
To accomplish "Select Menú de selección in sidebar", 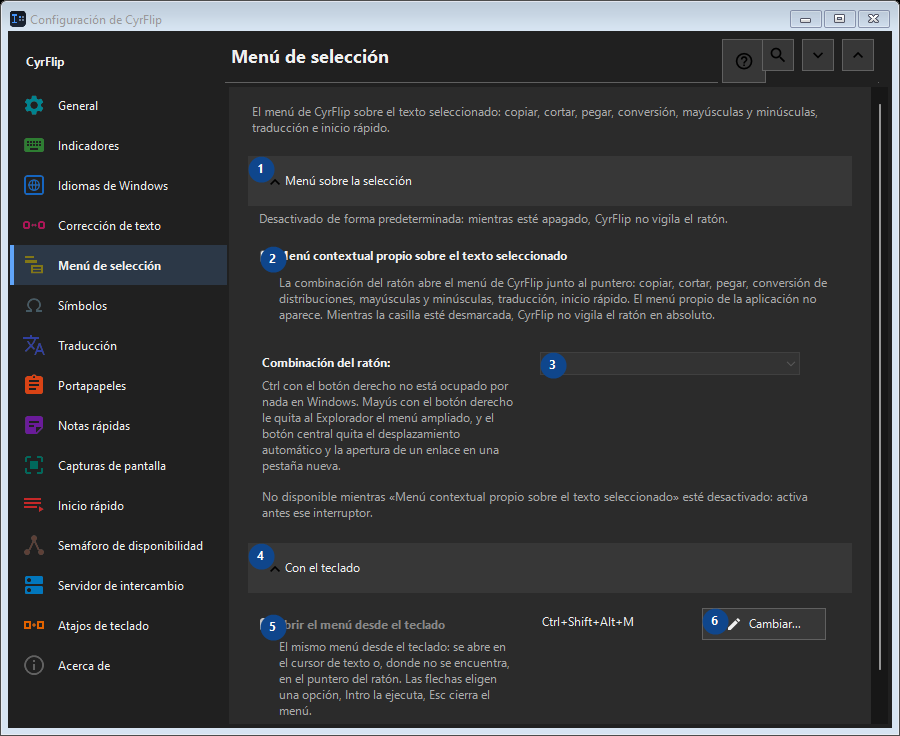I will pos(119,265).
